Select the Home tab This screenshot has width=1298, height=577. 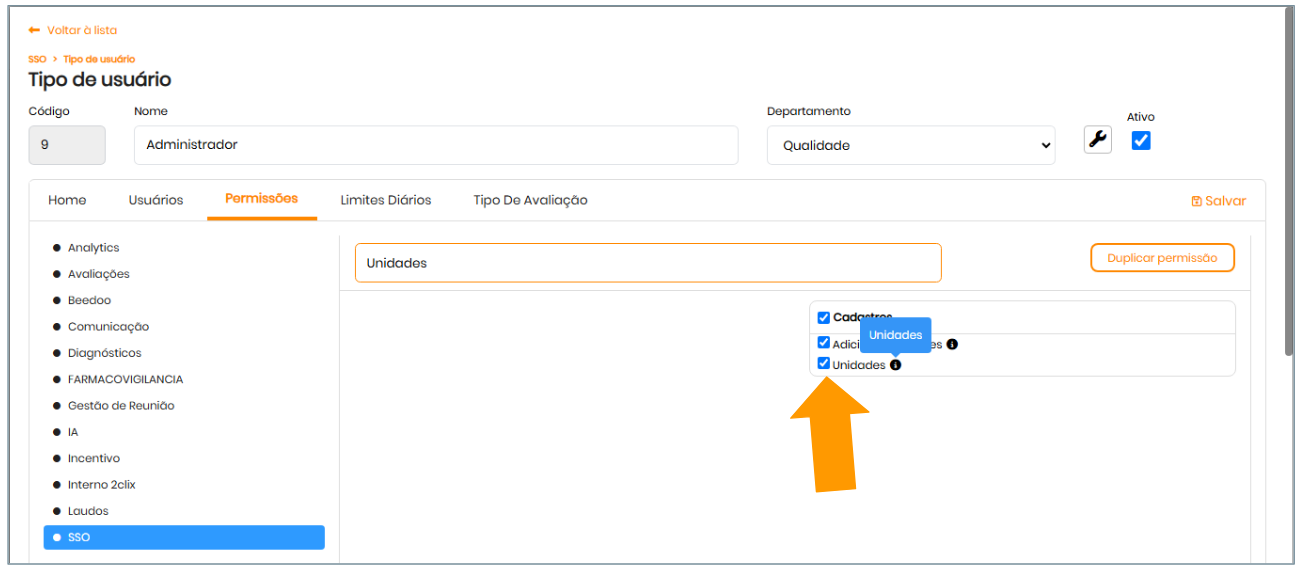[x=67, y=200]
